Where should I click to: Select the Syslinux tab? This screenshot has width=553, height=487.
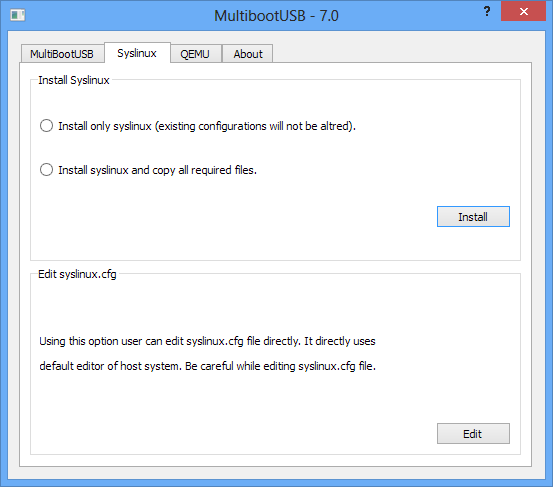(137, 53)
